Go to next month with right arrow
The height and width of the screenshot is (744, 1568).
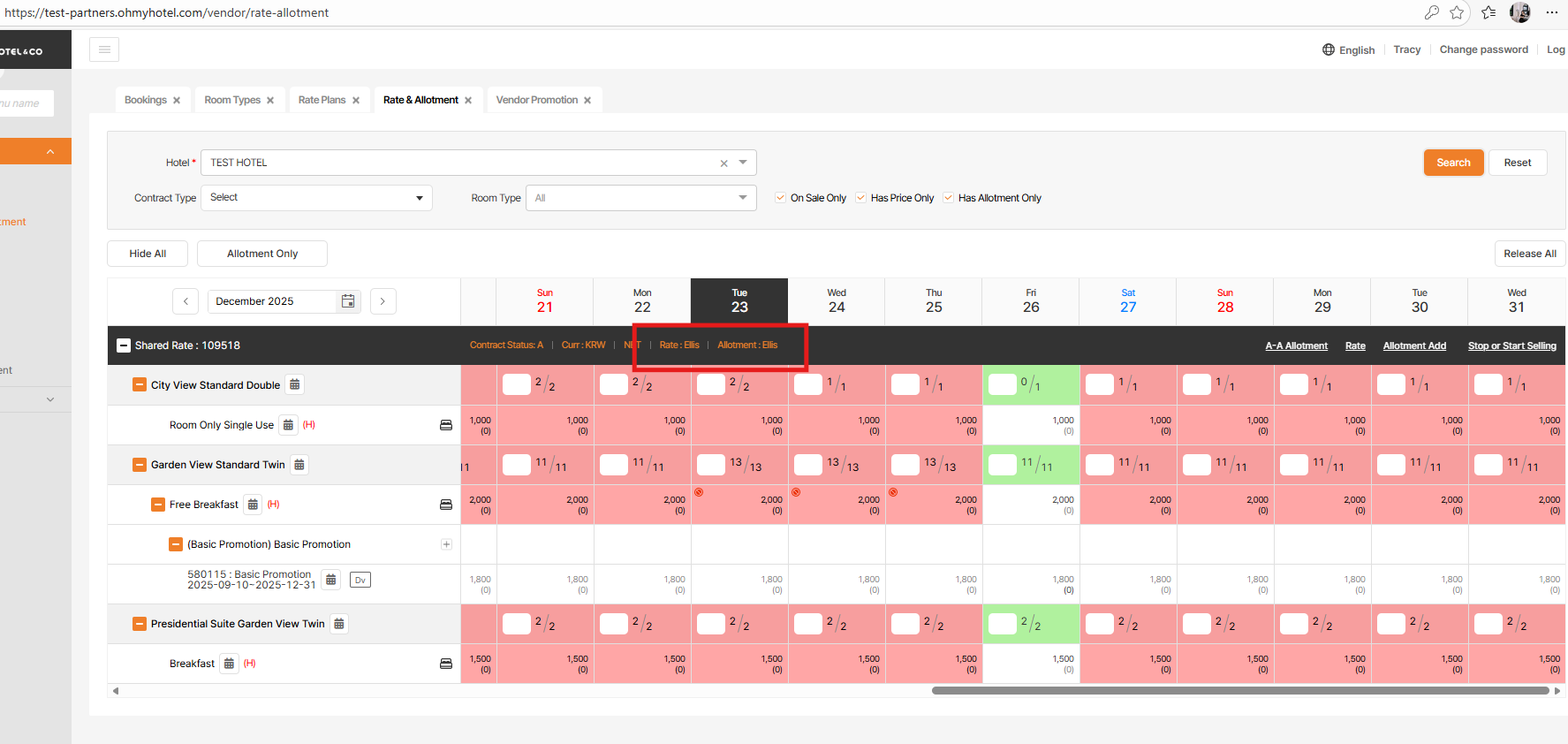[383, 301]
